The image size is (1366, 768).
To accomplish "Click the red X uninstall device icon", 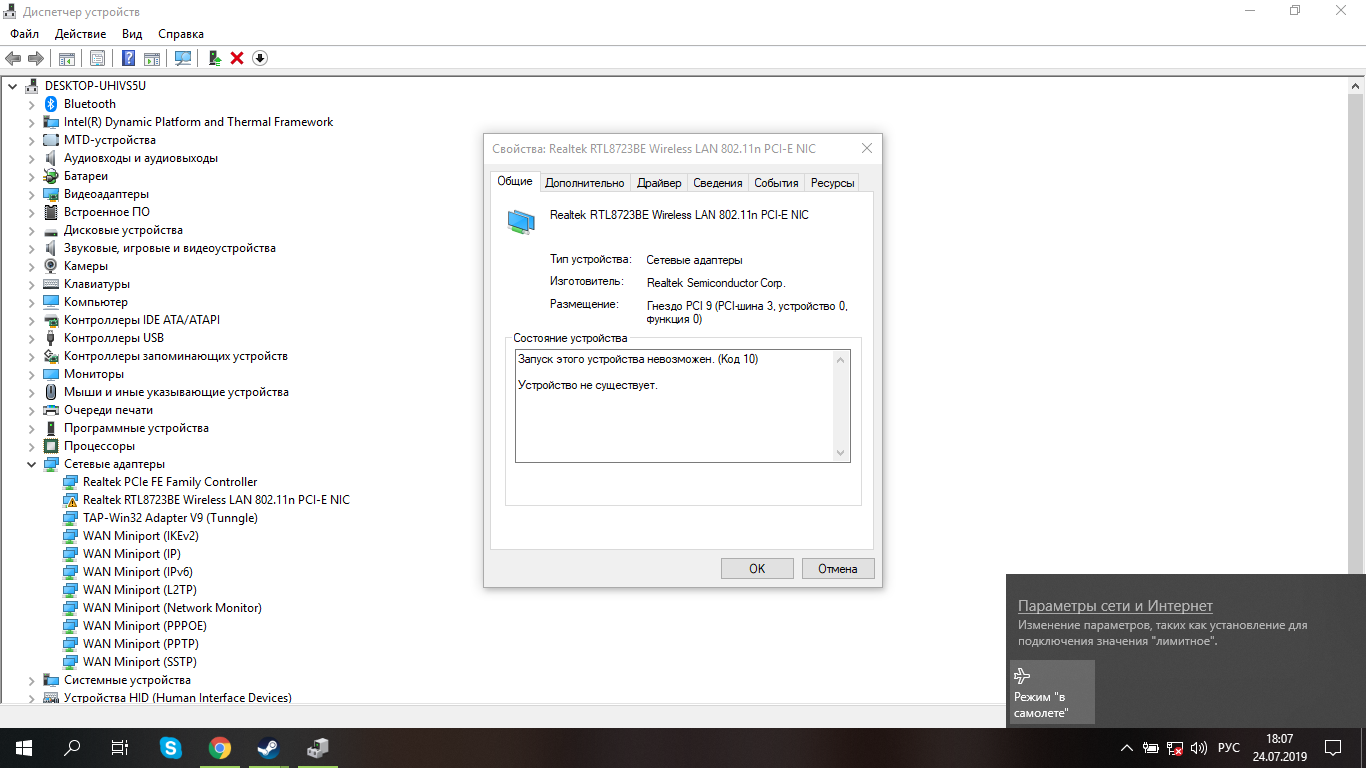I will (x=237, y=58).
